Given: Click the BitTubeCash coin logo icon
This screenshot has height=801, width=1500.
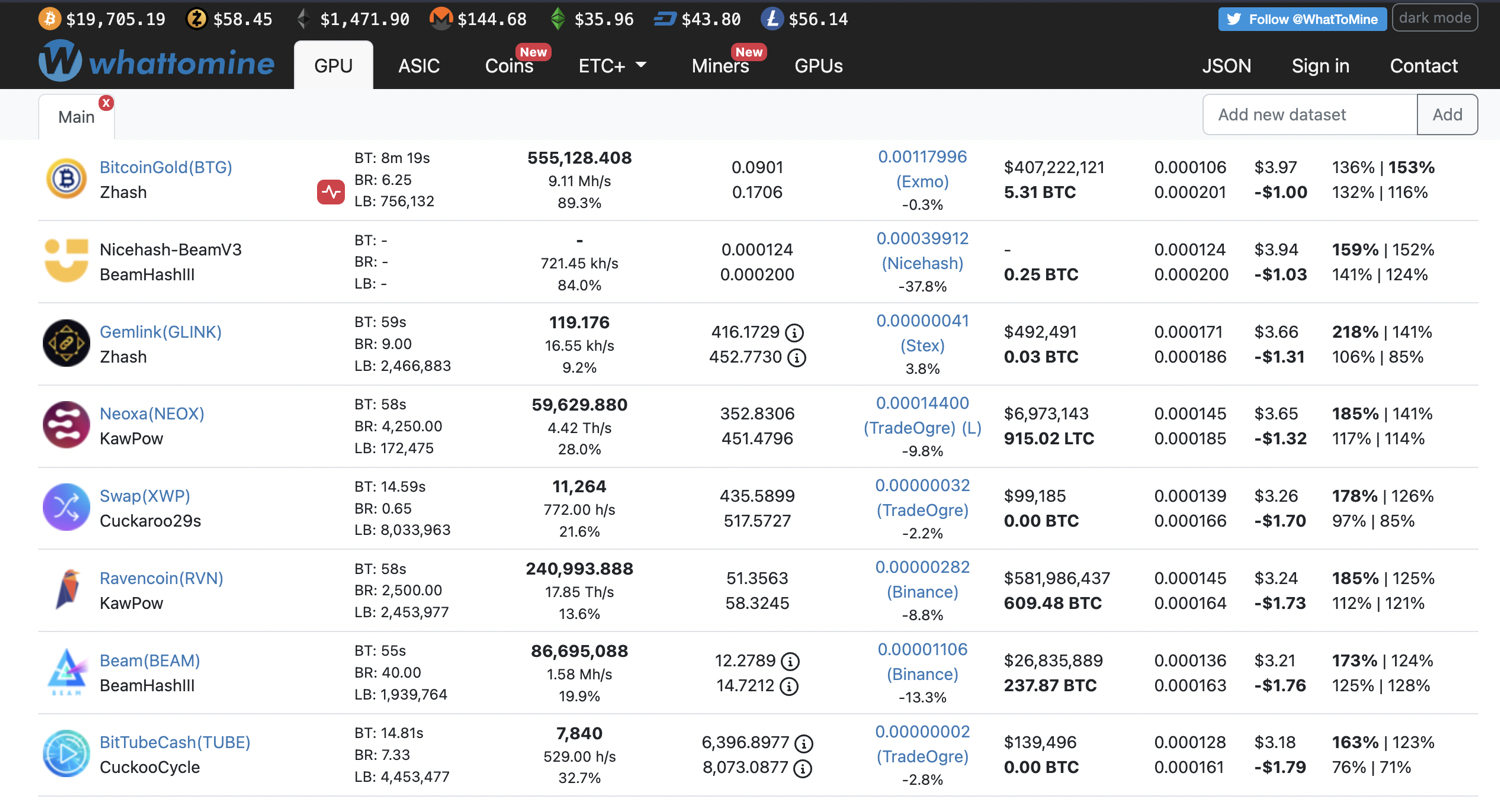Looking at the screenshot, I should click(67, 754).
